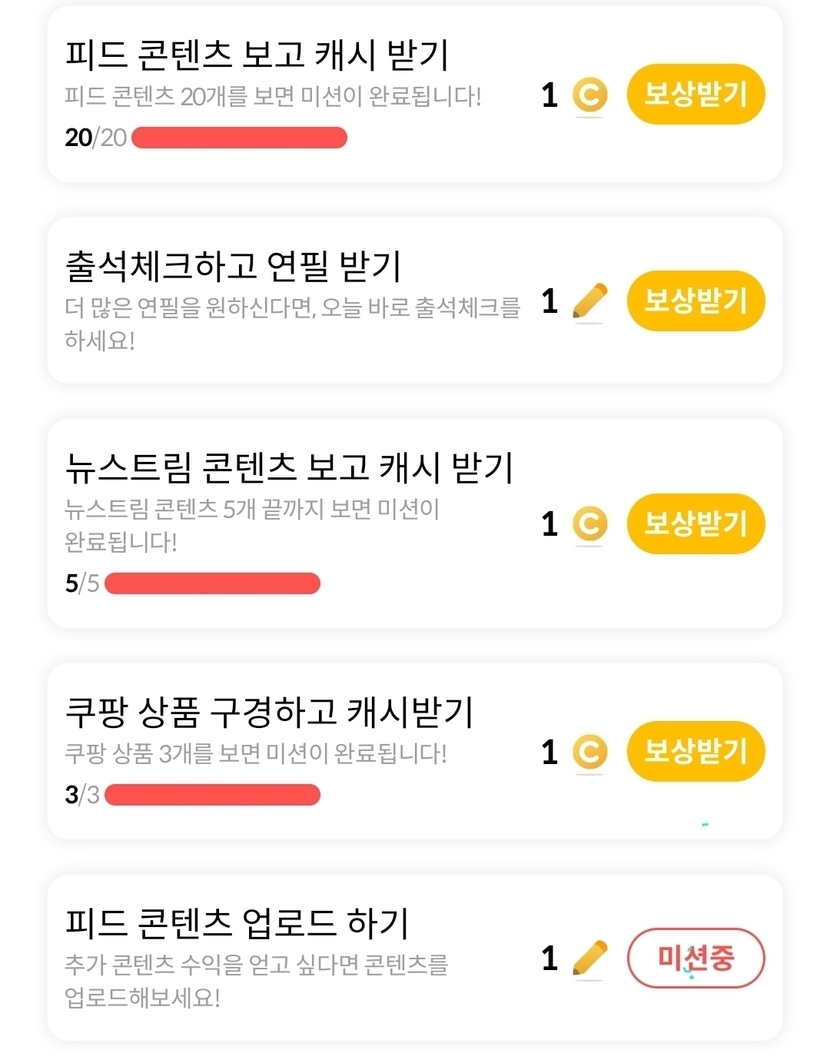Click the pencil icon for 피드 콘텐츠 업로드

(x=590, y=959)
